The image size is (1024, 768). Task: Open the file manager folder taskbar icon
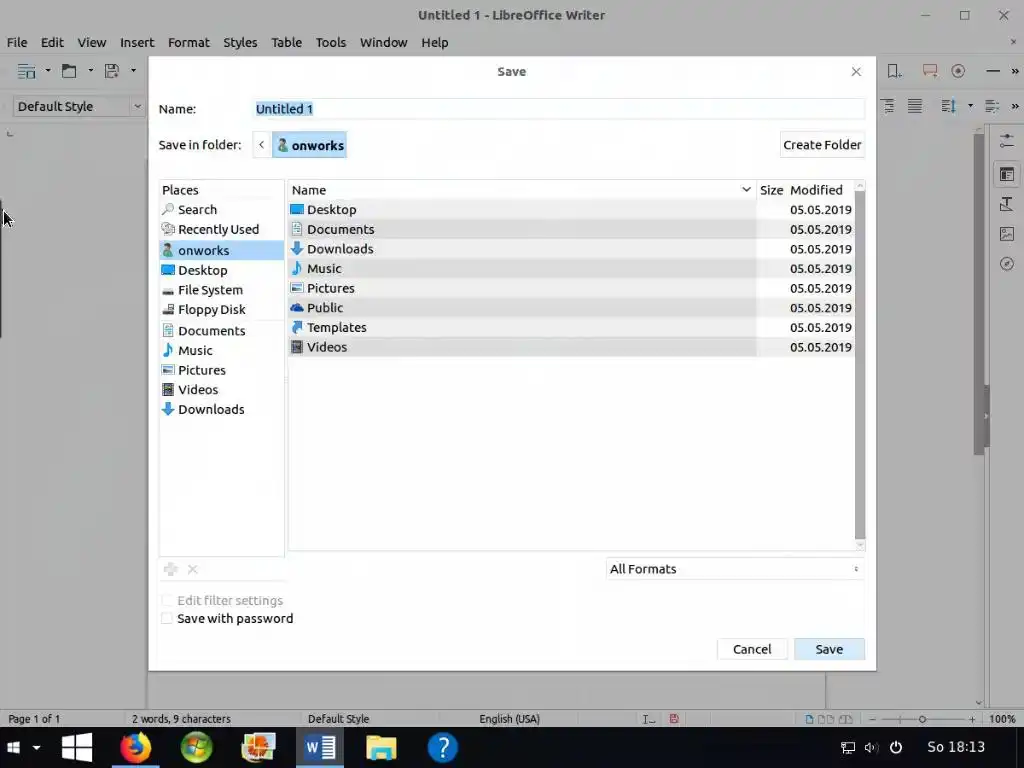click(381, 748)
